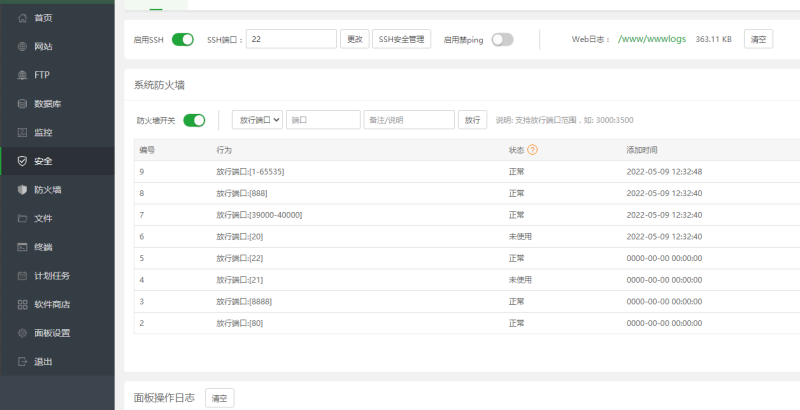
Task: Go to the 计划任务 menu item
Action: pos(57,276)
